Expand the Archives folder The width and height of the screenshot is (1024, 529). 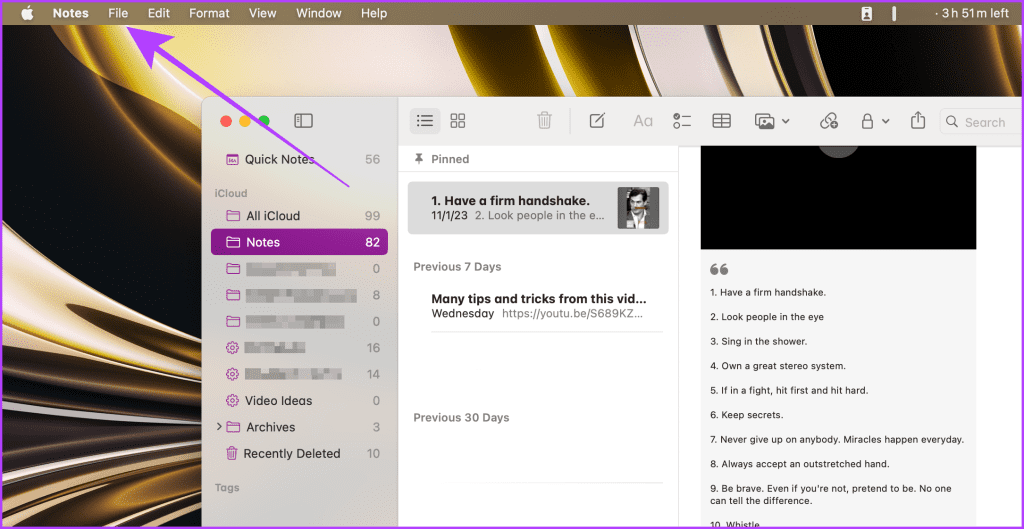point(219,427)
